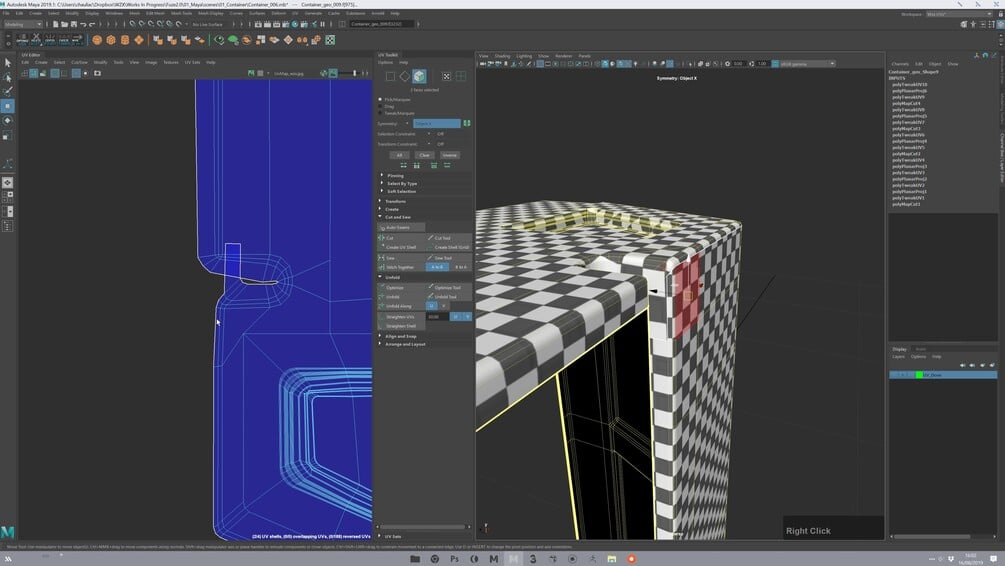Click Straighten UVs in UV Toolkit
This screenshot has width=1005, height=566.
point(401,317)
